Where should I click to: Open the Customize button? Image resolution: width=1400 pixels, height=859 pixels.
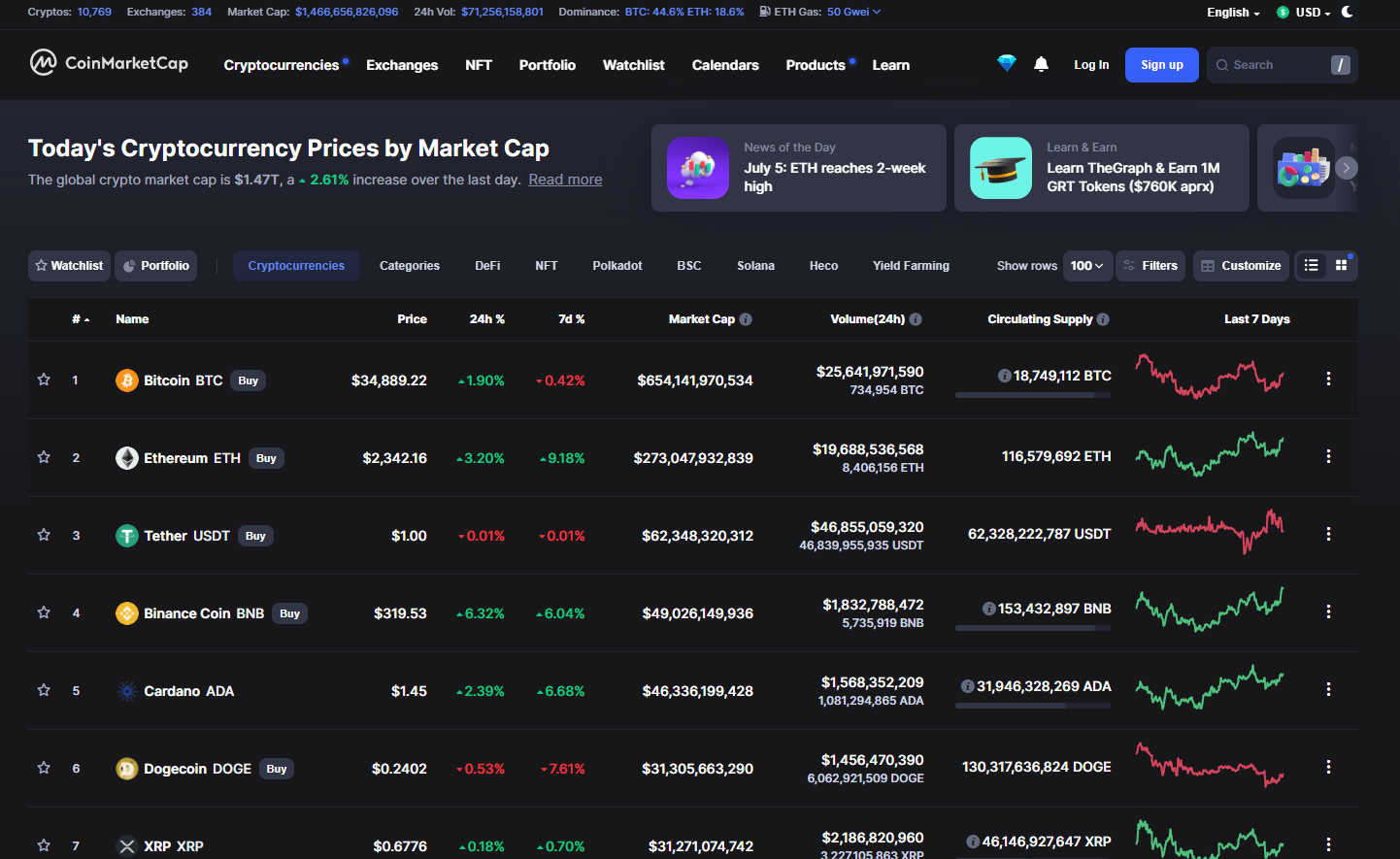tap(1242, 266)
